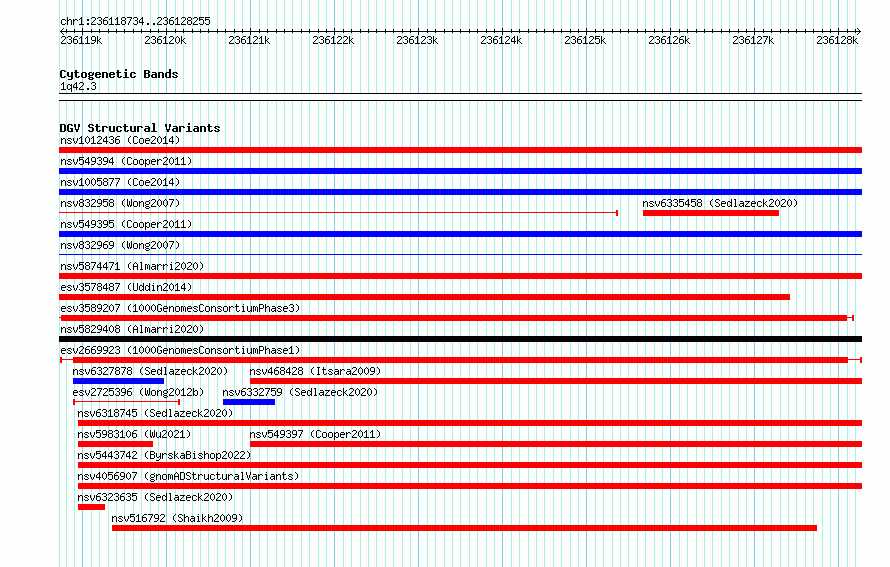Select the short red bar of nsv6335458
Image resolution: width=890 pixels, height=567 pixels.
[711, 213]
